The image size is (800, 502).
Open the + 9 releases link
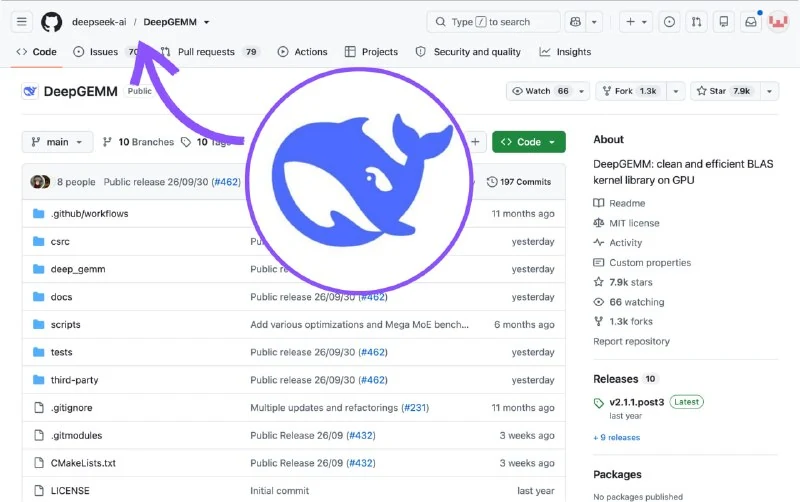tap(616, 437)
